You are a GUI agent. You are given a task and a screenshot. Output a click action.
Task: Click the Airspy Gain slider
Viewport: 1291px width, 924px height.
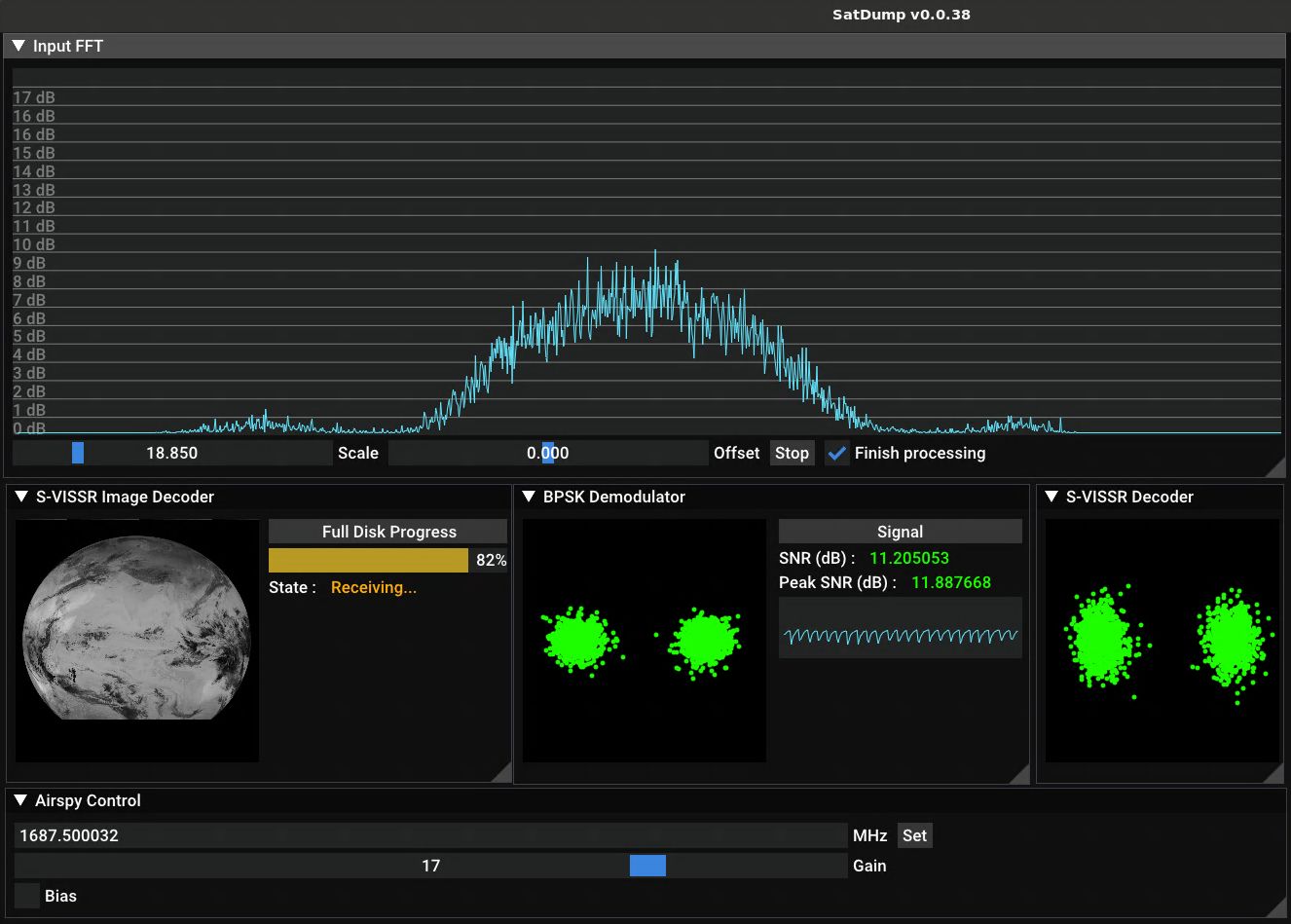(x=430, y=866)
